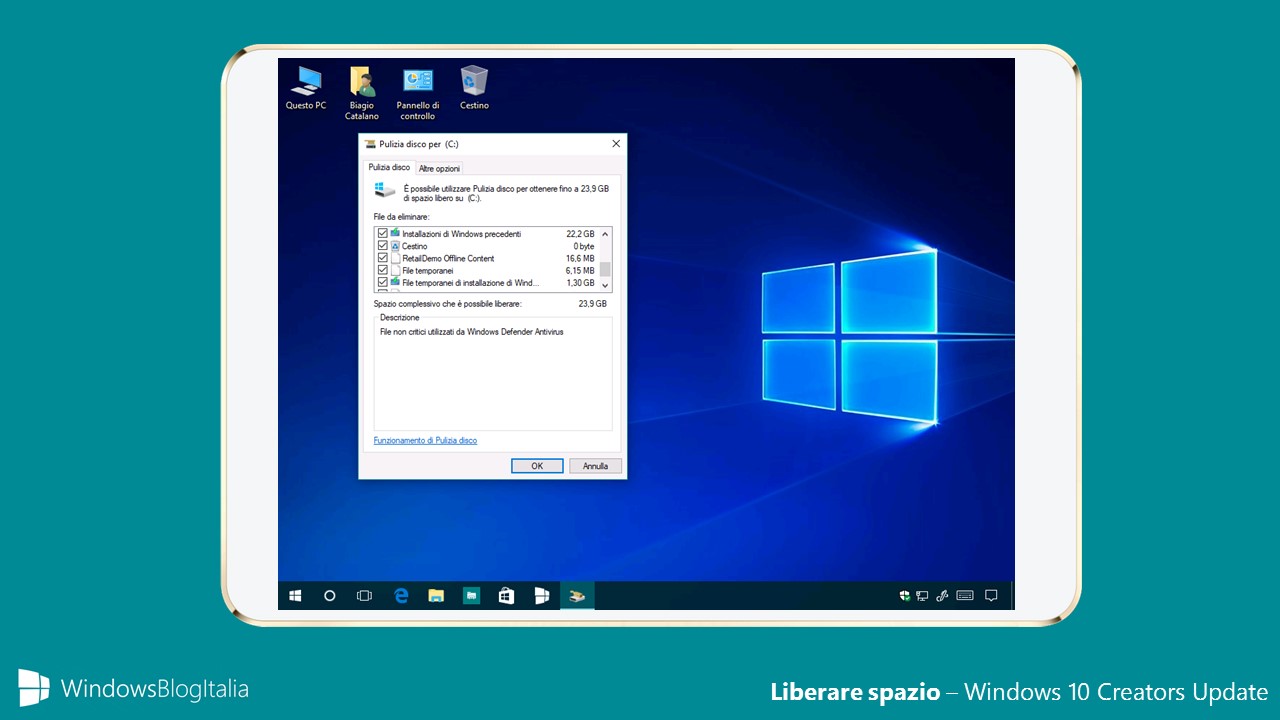Open the Biagio Catalano user folder icon
This screenshot has width=1280, height=720.
(x=362, y=93)
